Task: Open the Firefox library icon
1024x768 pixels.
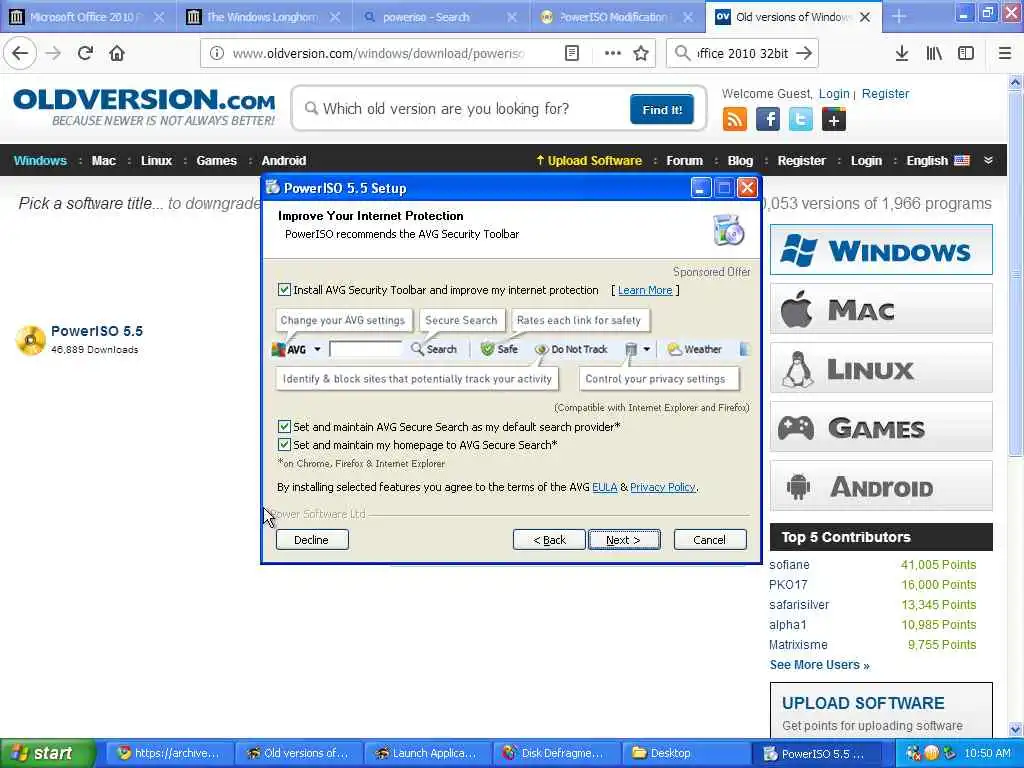Action: click(x=934, y=54)
